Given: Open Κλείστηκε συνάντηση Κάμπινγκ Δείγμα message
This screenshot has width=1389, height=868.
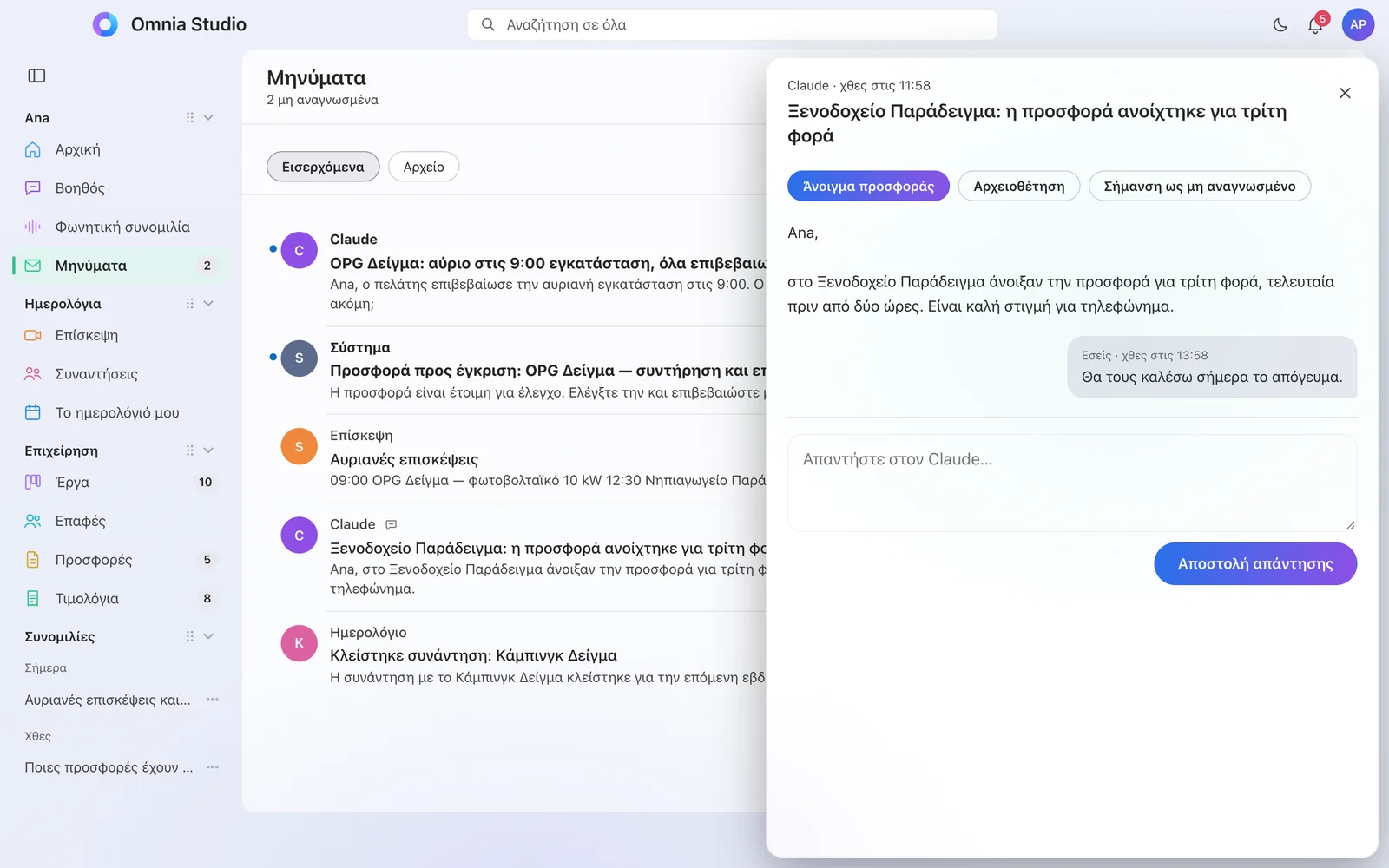Looking at the screenshot, I should pyautogui.click(x=517, y=655).
